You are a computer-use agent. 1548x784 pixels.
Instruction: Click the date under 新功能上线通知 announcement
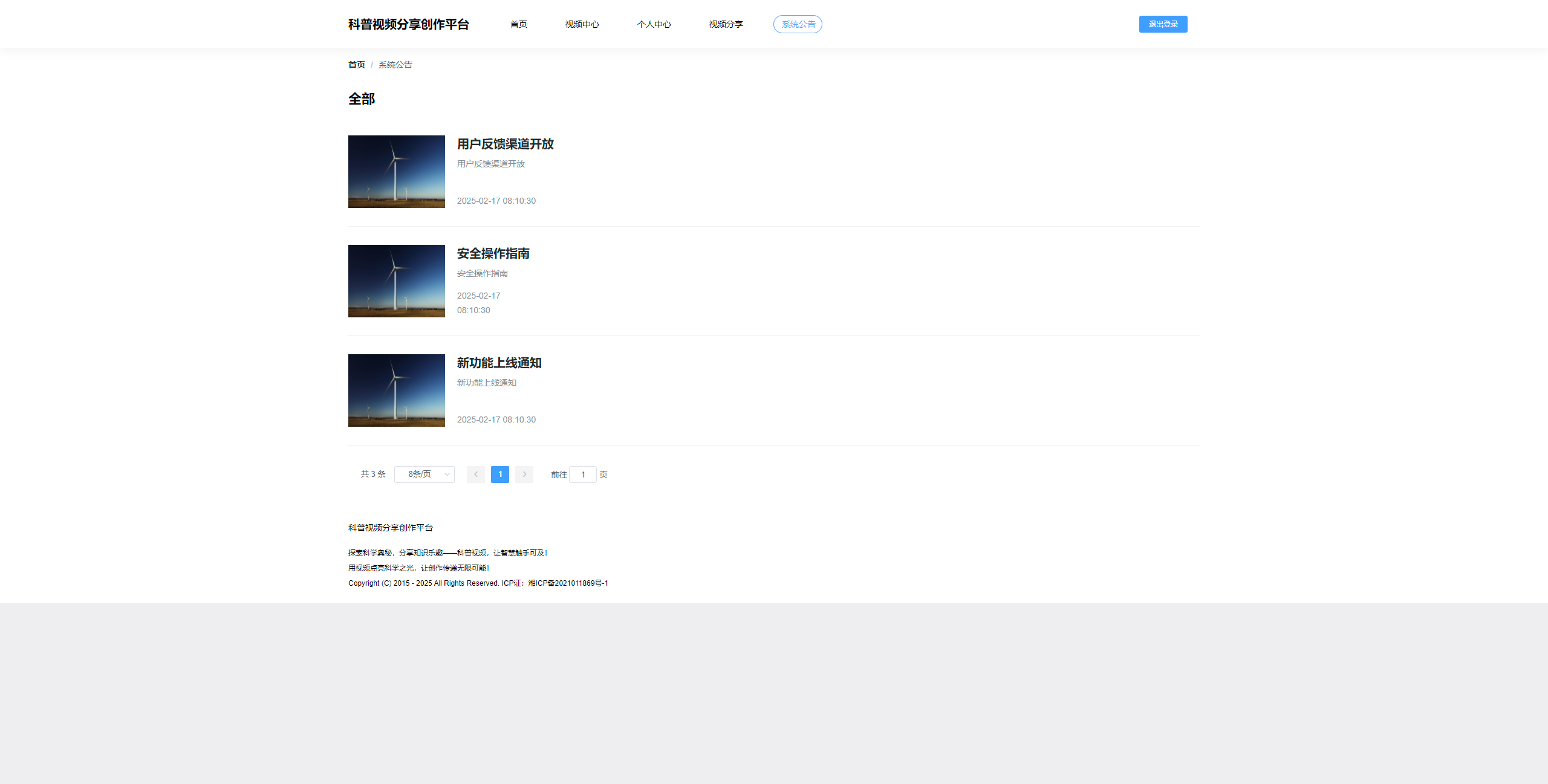496,420
